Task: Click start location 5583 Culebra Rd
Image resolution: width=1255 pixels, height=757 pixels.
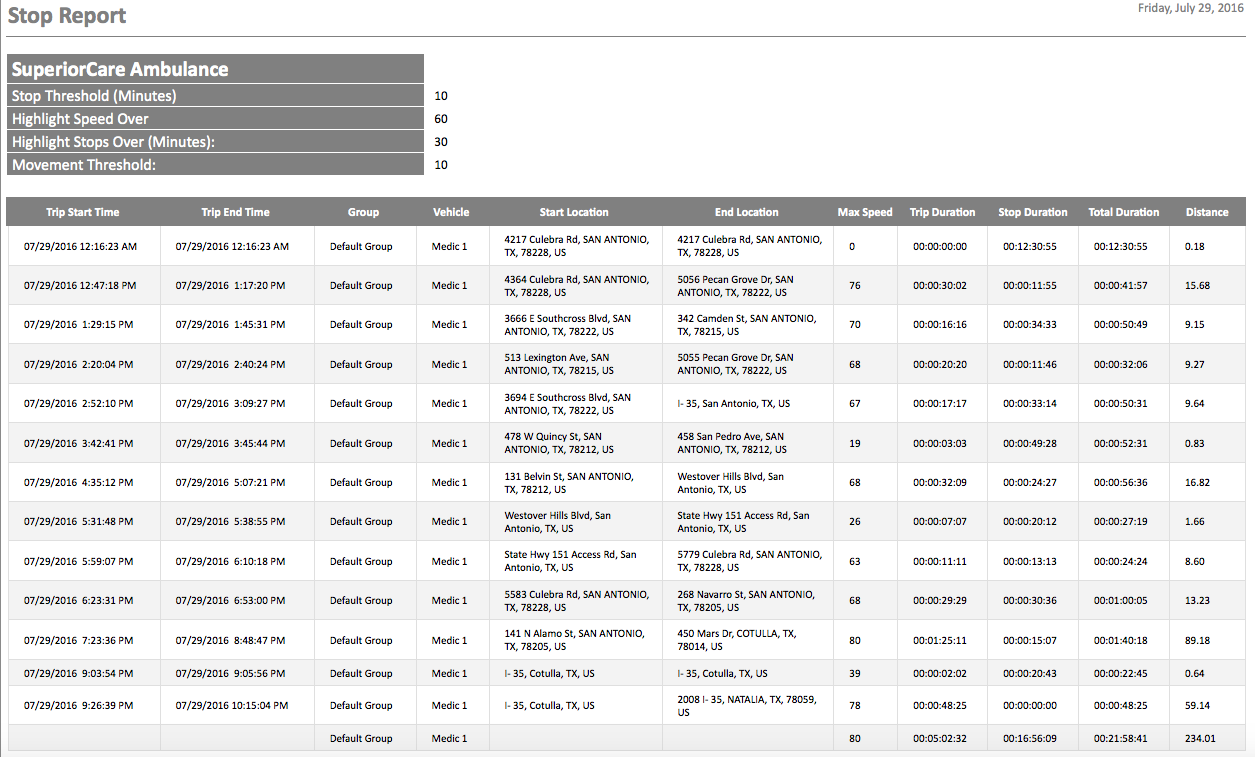Action: (x=576, y=600)
